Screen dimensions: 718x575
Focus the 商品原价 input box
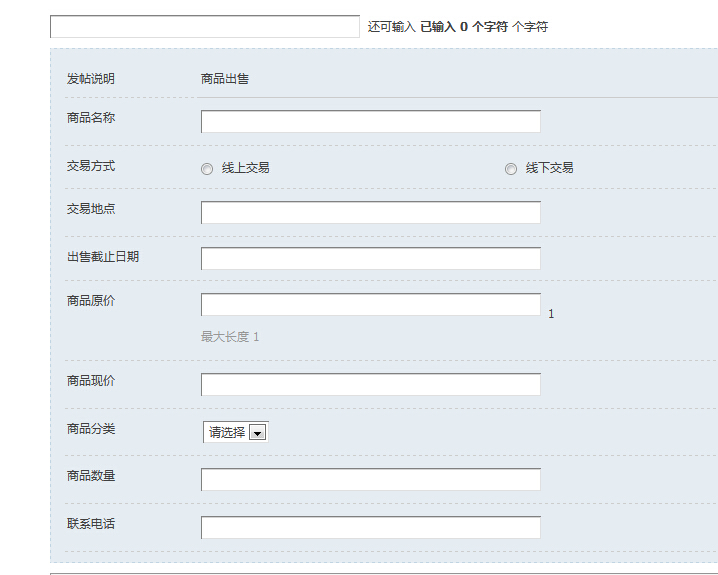click(370, 305)
